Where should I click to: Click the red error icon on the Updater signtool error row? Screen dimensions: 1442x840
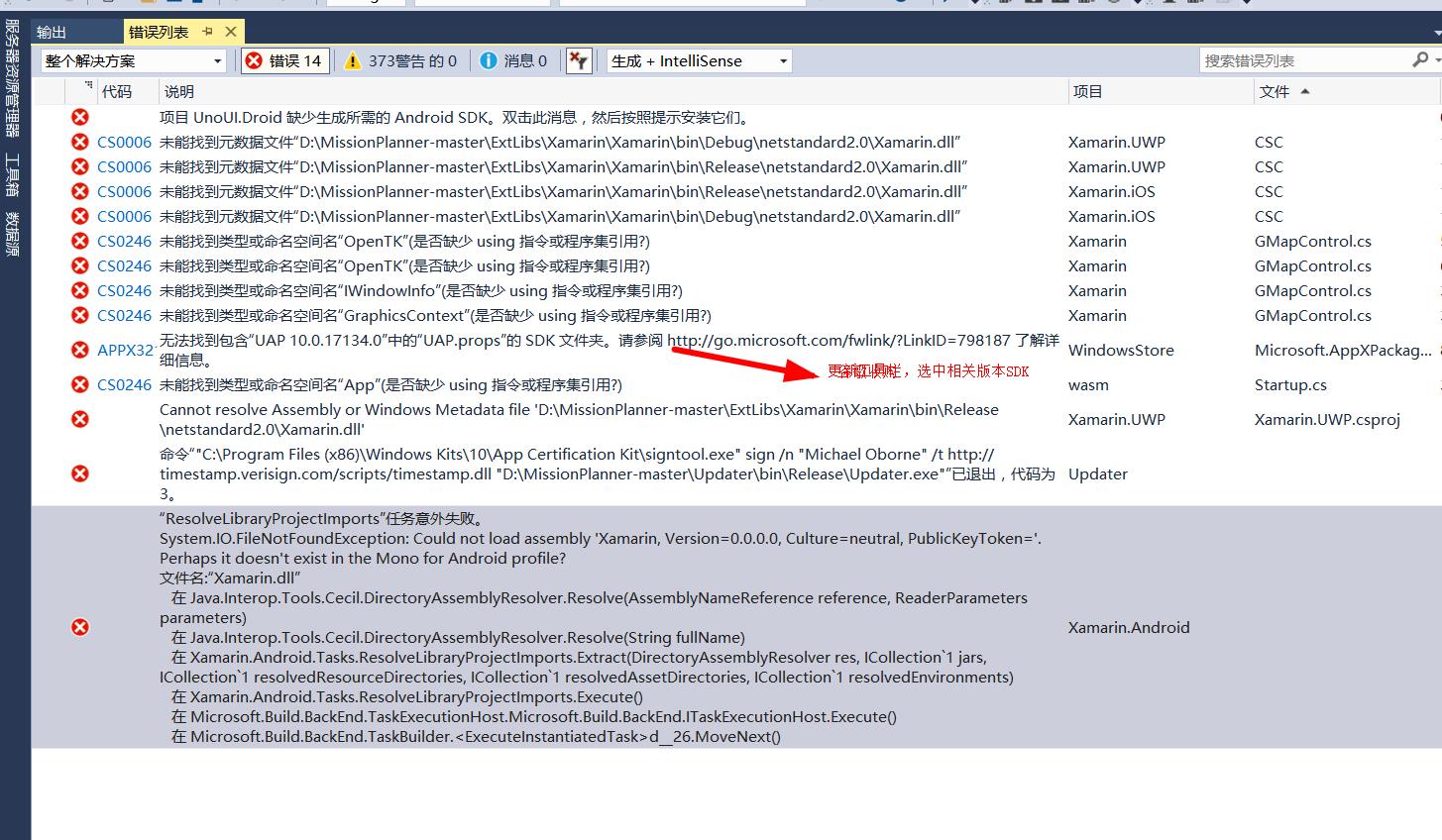(x=79, y=472)
